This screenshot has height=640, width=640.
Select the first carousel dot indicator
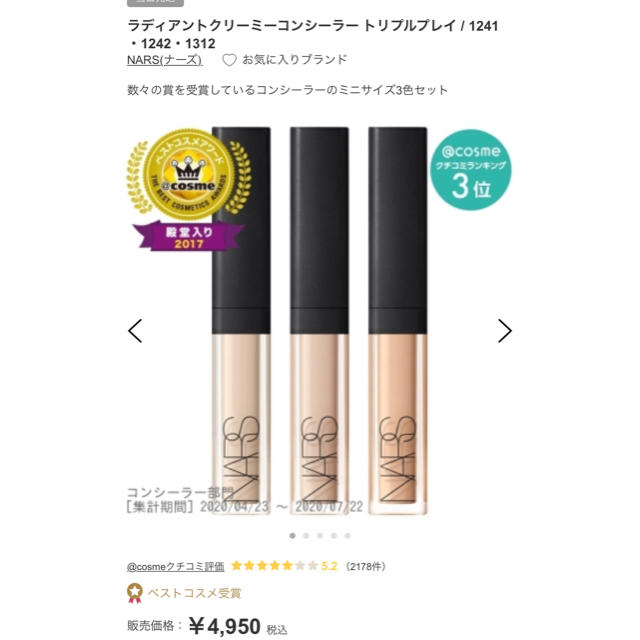tap(292, 536)
